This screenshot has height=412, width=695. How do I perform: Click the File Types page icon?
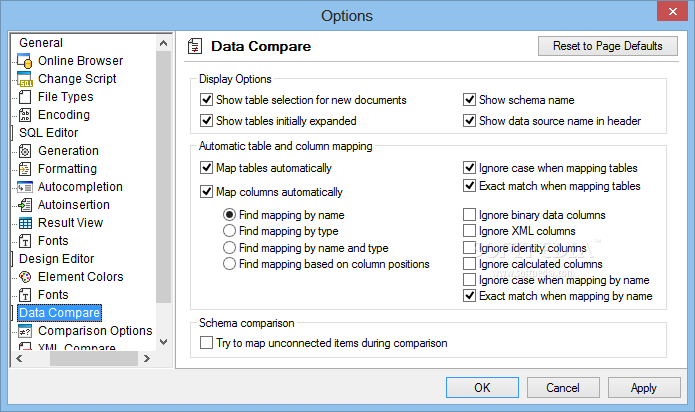pos(25,97)
